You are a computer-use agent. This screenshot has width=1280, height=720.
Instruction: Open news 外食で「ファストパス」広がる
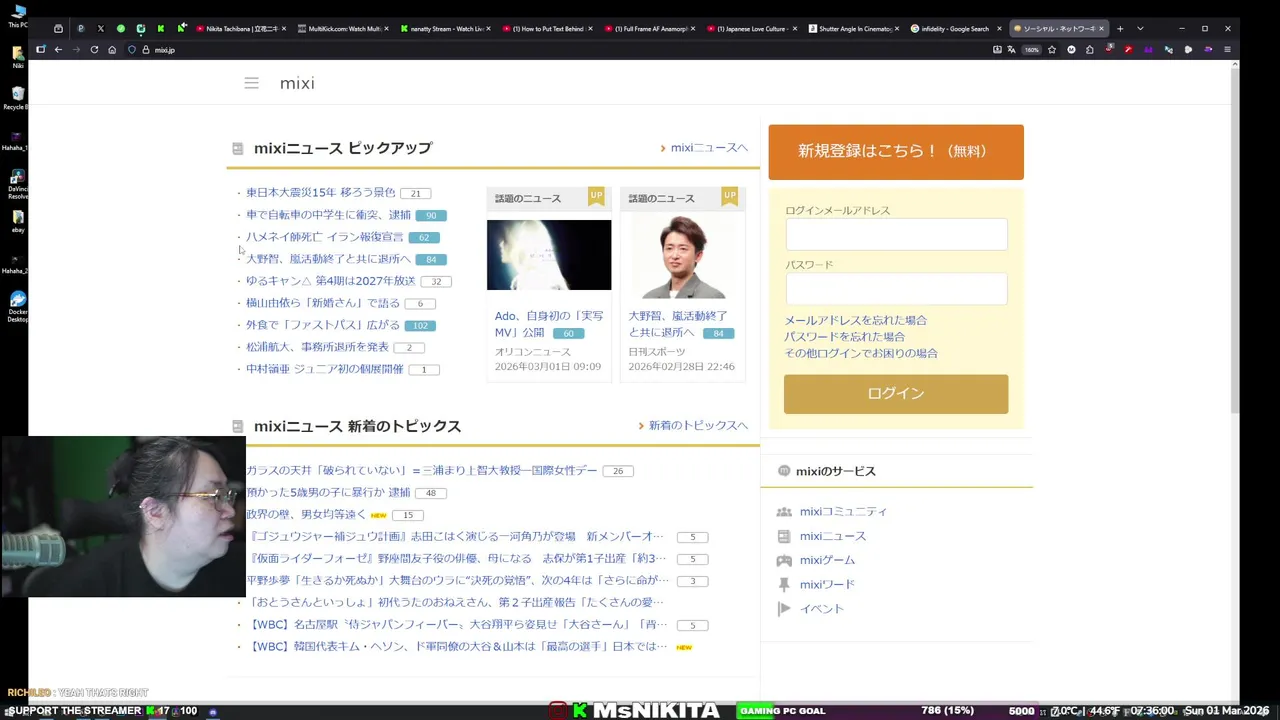(323, 325)
